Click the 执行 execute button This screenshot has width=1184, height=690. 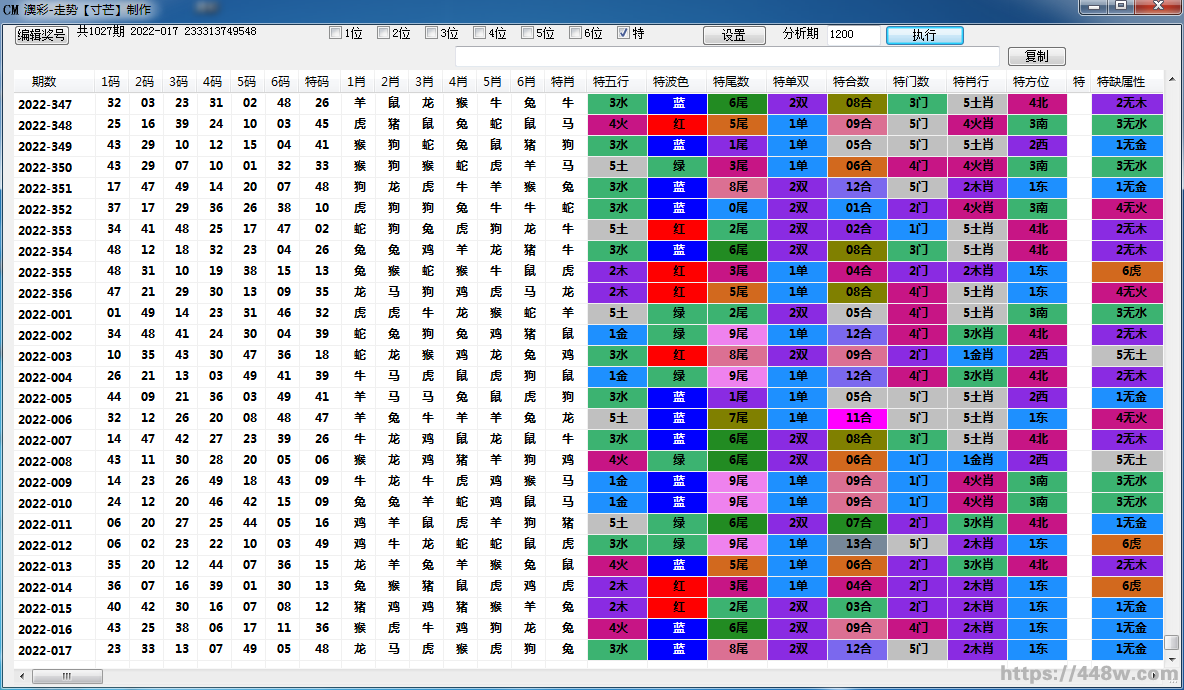click(x=924, y=35)
